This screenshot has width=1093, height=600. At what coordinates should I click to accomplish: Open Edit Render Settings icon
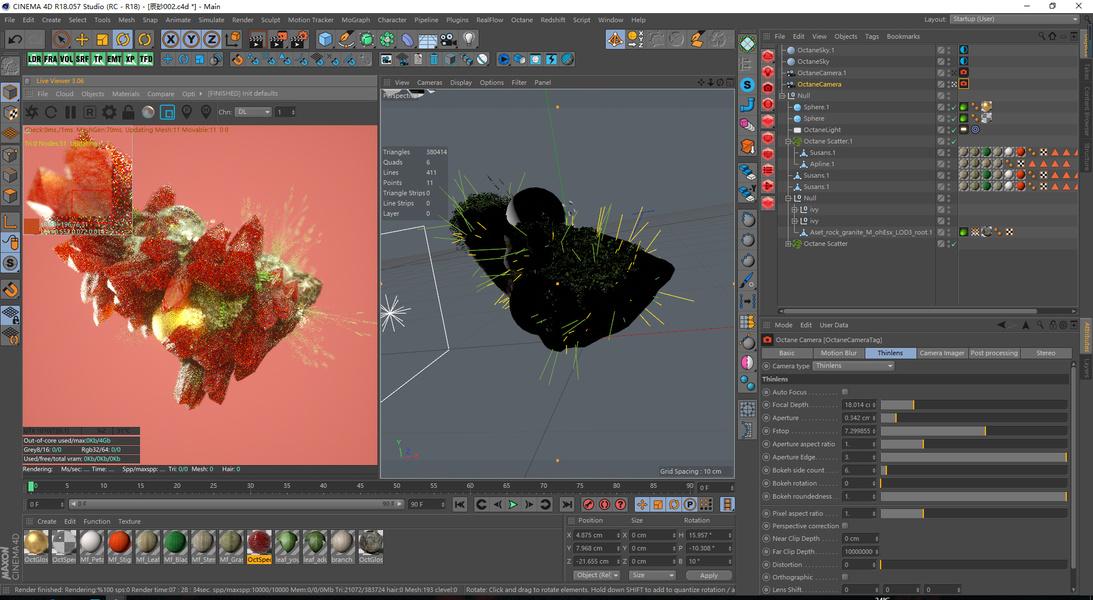pos(299,40)
